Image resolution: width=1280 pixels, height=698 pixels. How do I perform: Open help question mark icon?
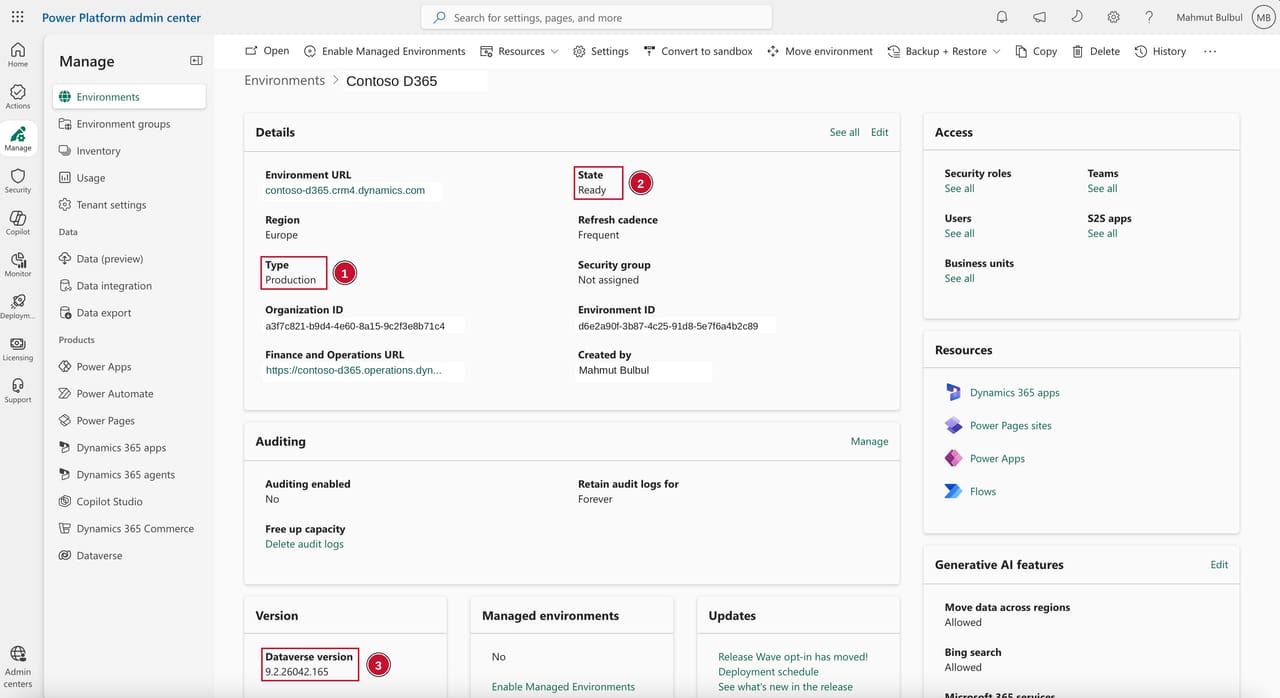coord(1149,17)
